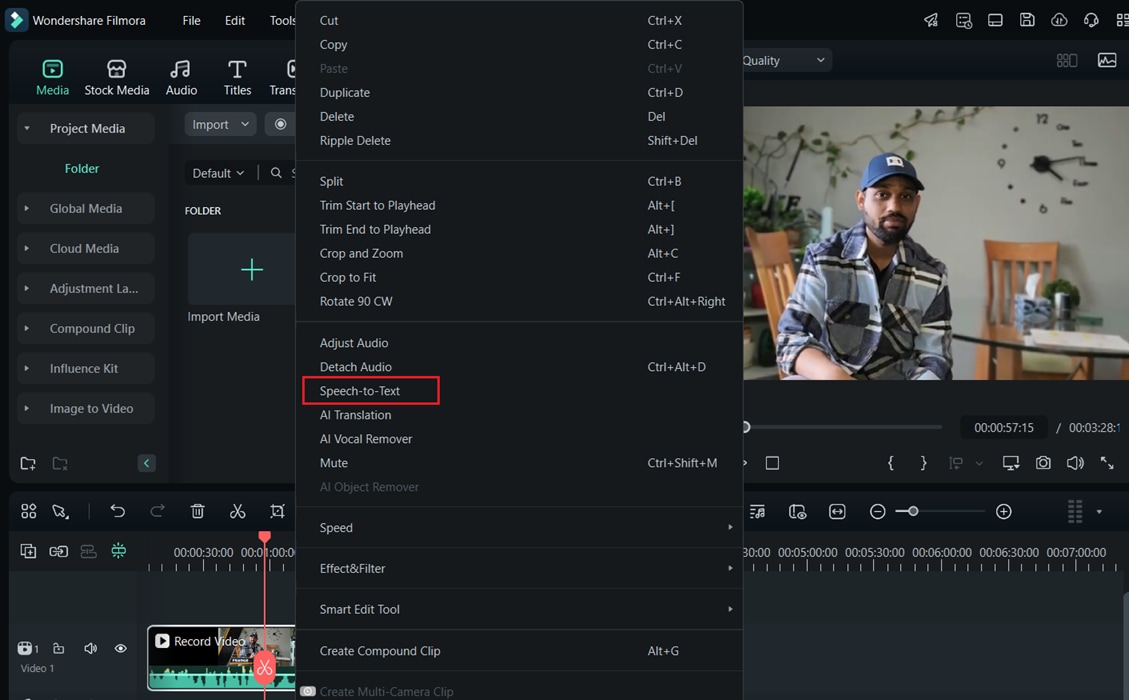Split clip with scissors toolbar icon
This screenshot has height=700, width=1129.
click(238, 511)
